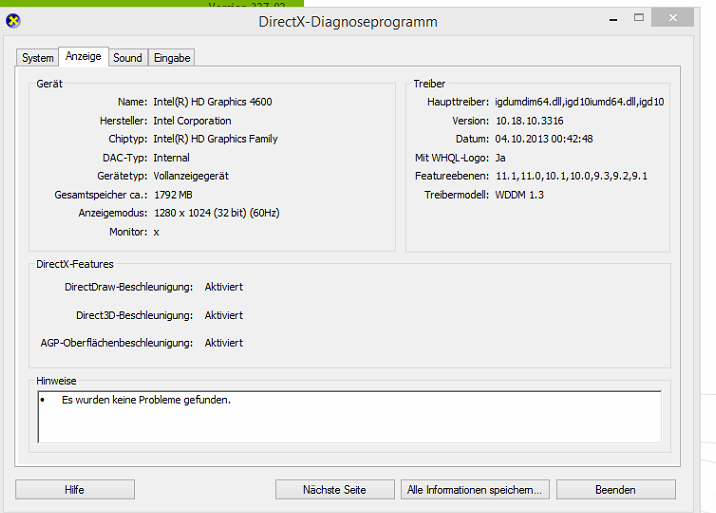
Task: Click the note Es wurden keine Probleme gefunden
Action: coord(146,400)
